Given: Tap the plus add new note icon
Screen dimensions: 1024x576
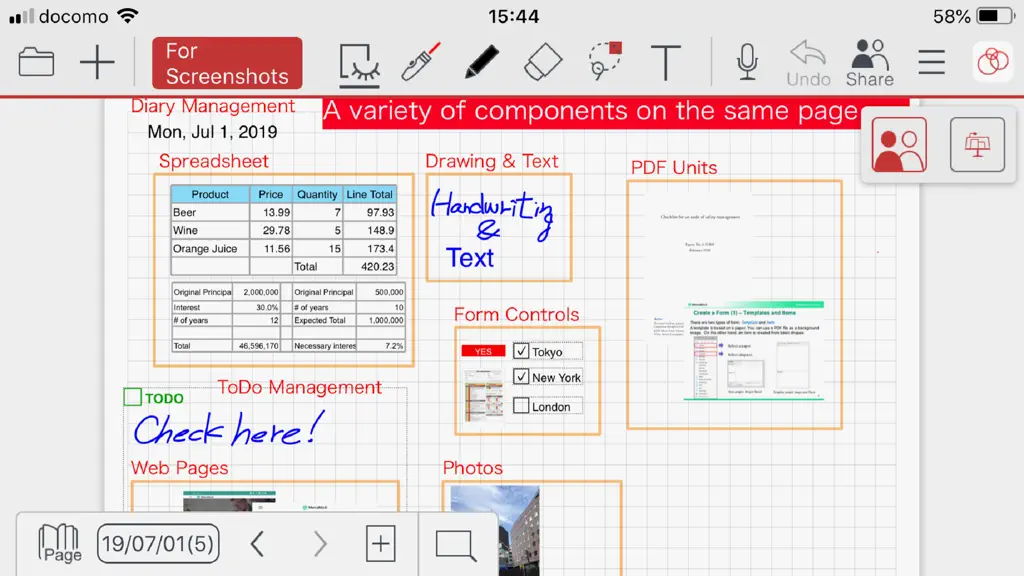Looking at the screenshot, I should point(97,63).
